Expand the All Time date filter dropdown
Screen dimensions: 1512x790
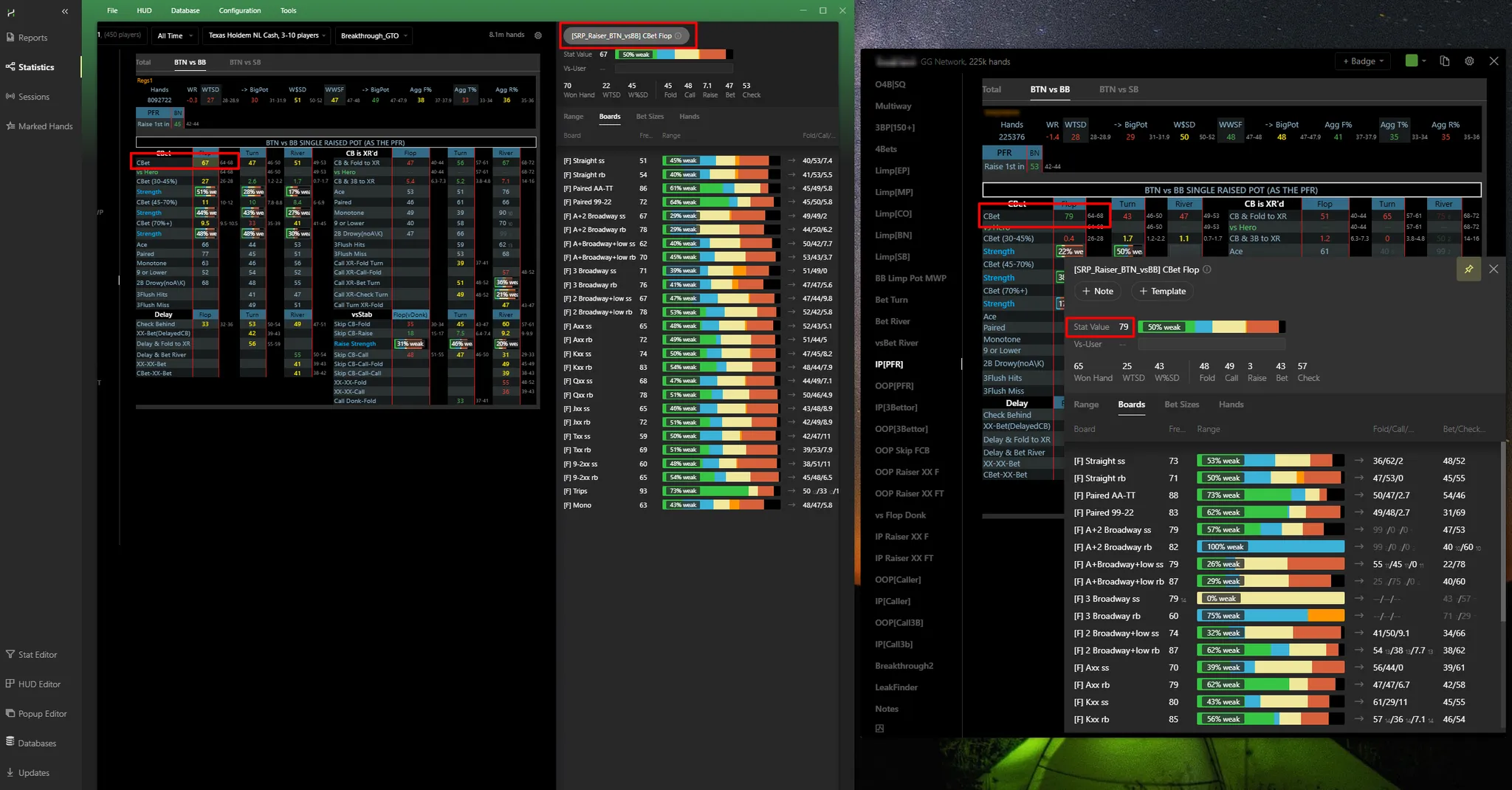pyautogui.click(x=175, y=35)
